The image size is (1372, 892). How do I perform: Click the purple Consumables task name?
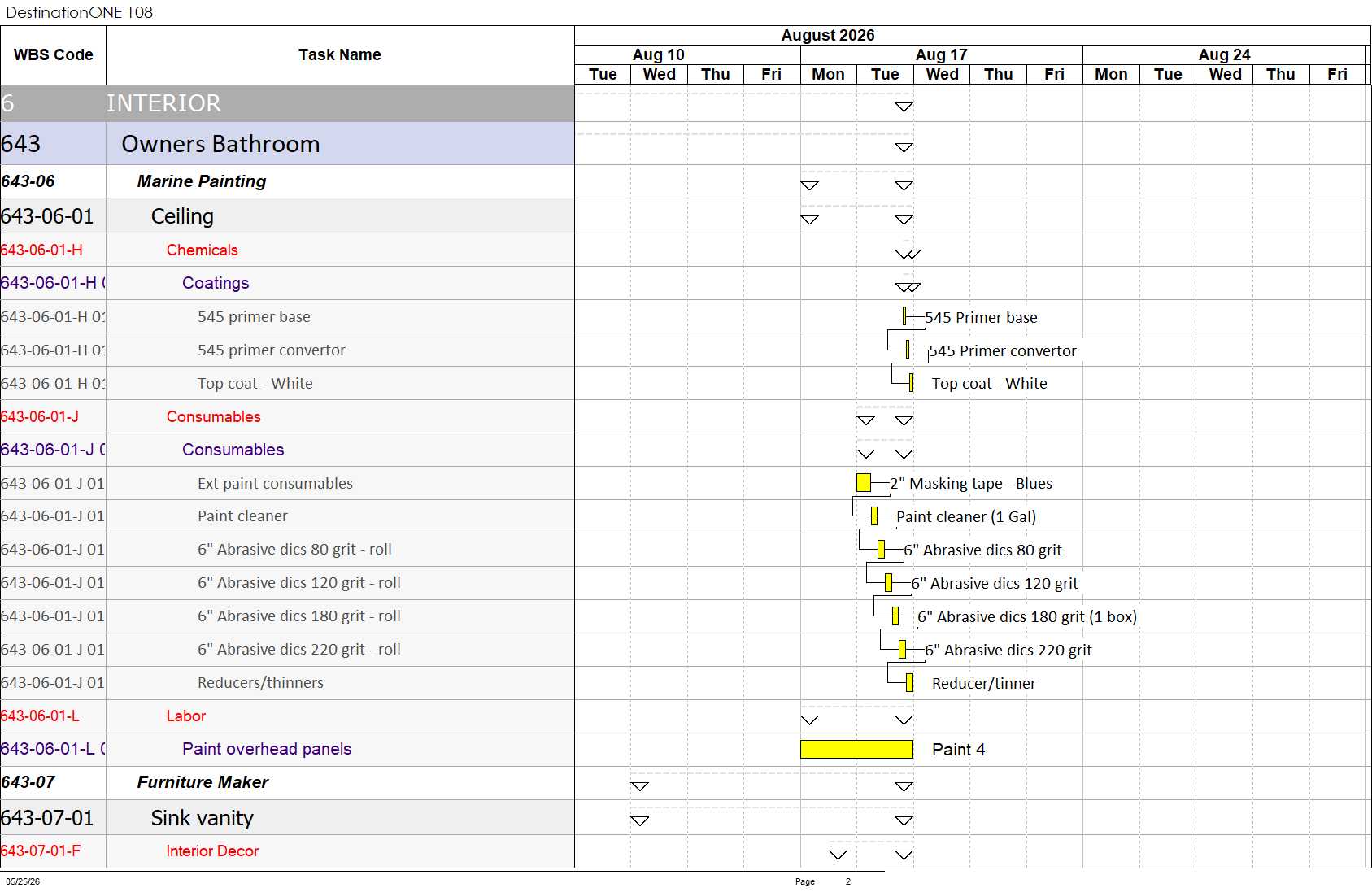click(x=233, y=450)
